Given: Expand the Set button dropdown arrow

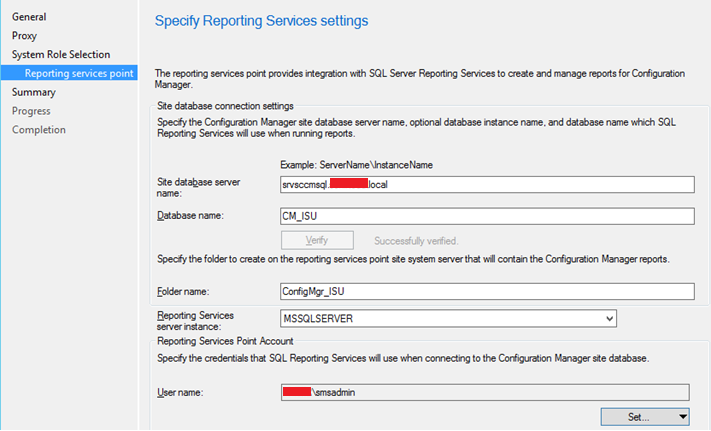Looking at the screenshot, I should click(x=682, y=417).
